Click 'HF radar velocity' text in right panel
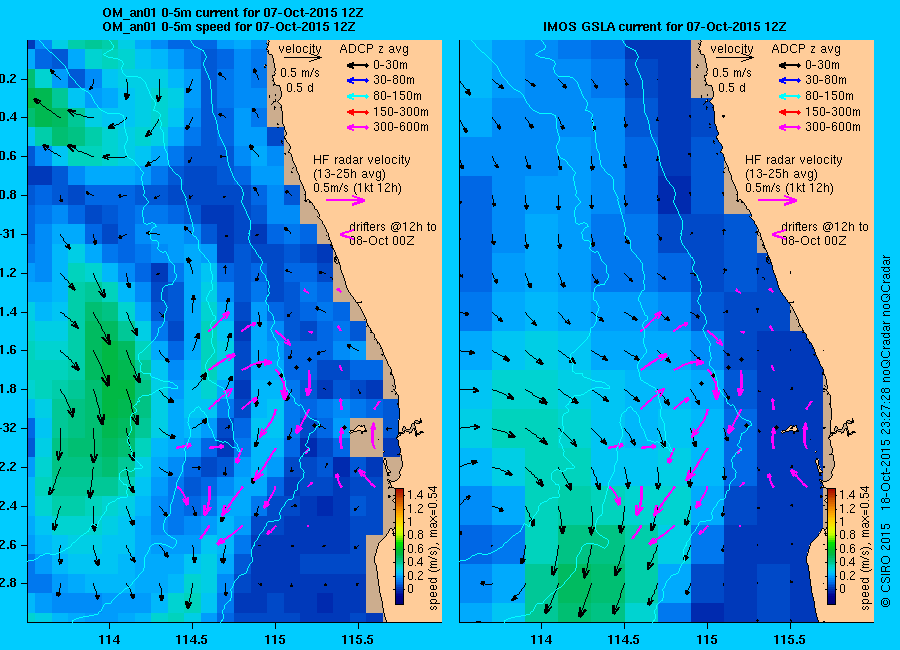900x650 pixels. click(x=794, y=160)
